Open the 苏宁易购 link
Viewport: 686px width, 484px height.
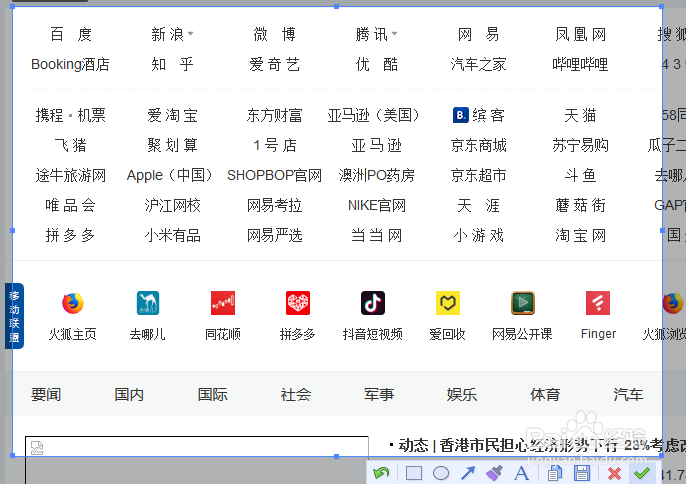[x=581, y=145]
